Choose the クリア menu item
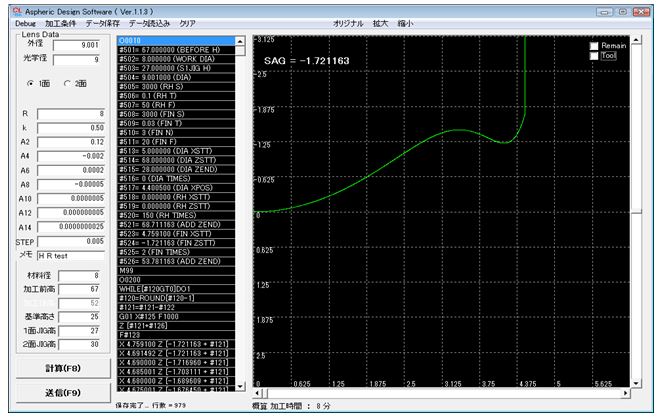 pos(187,23)
